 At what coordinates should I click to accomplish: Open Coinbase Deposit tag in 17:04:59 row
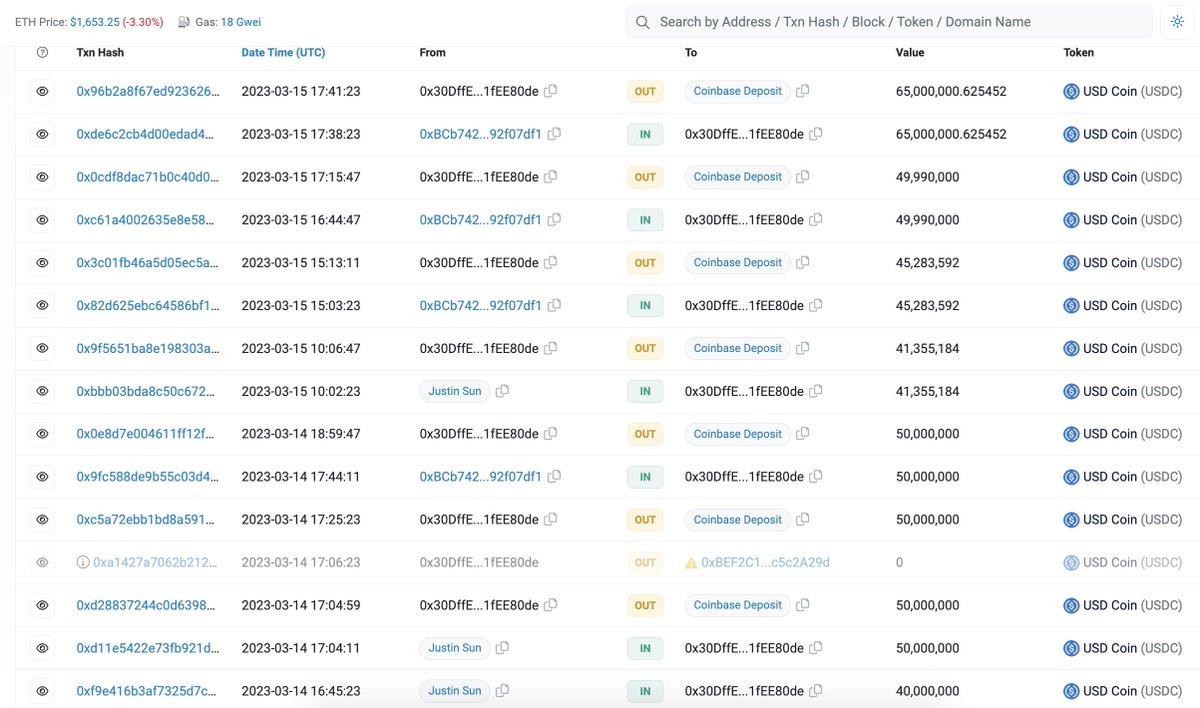coord(738,605)
